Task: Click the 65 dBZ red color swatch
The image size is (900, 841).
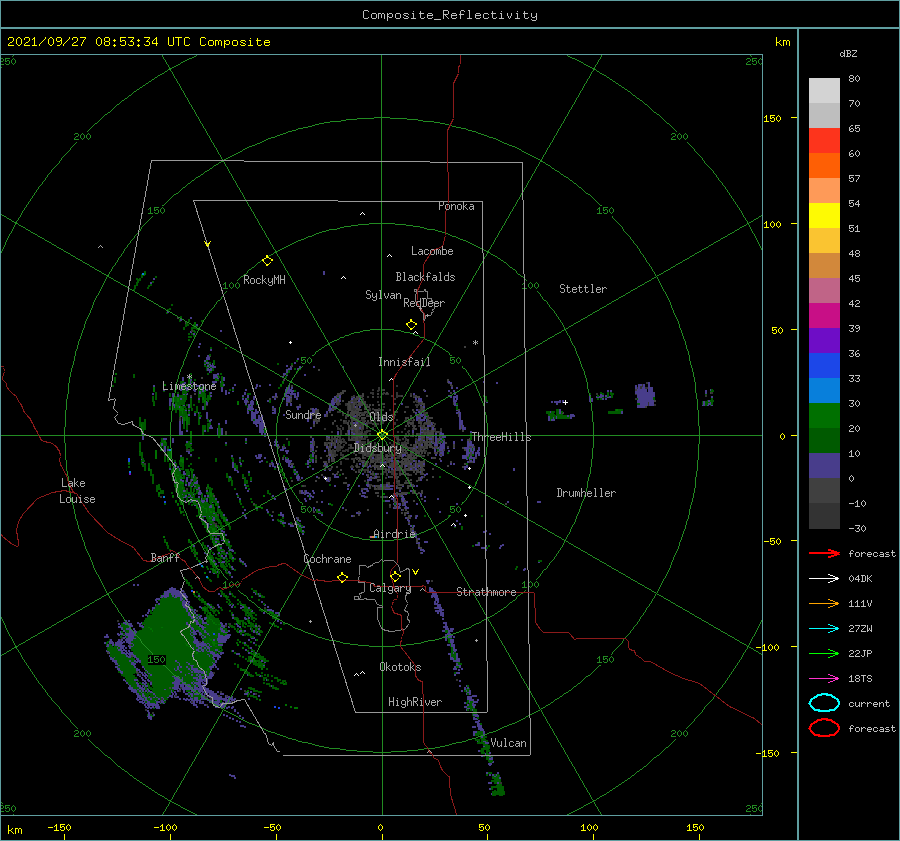Action: coord(824,141)
